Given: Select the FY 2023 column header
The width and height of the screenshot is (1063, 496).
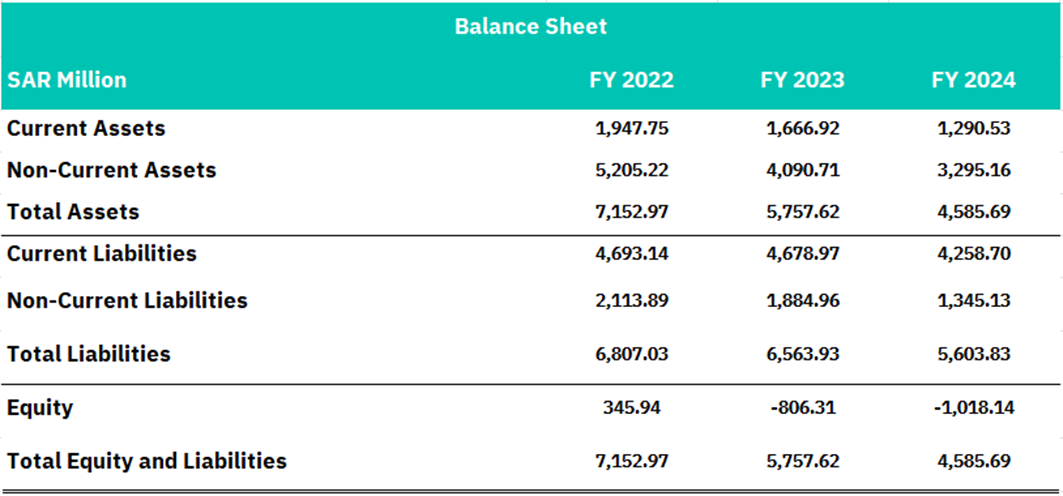Looking at the screenshot, I should [x=802, y=80].
